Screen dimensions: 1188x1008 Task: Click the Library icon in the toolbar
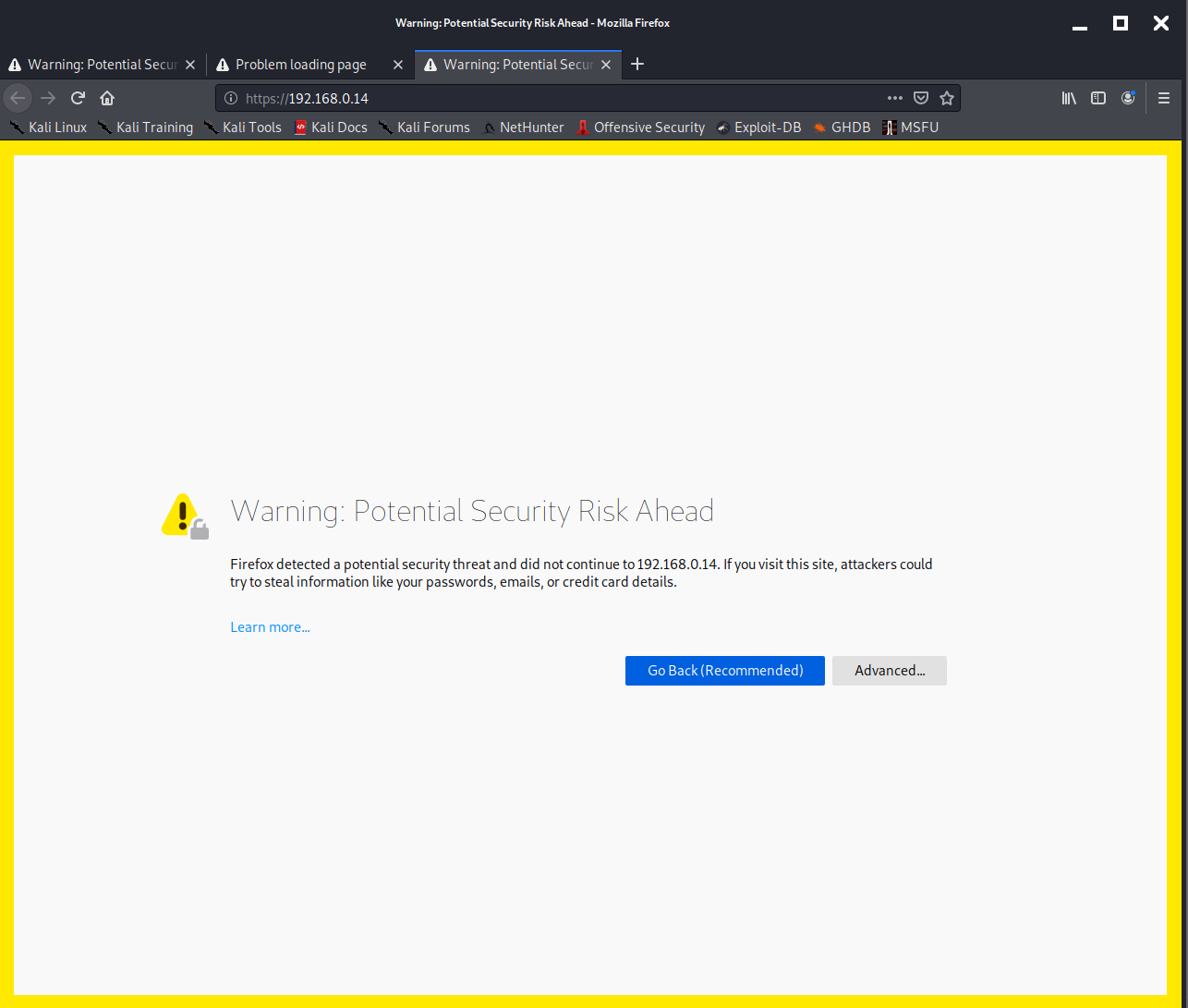click(1069, 98)
